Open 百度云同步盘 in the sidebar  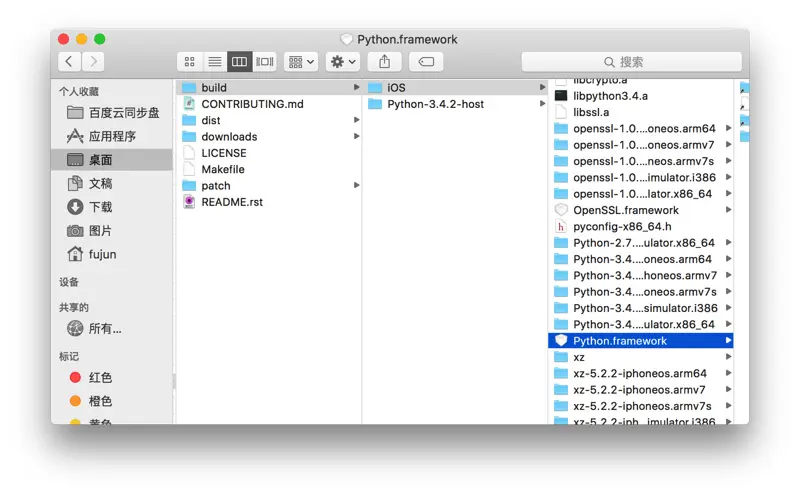pyautogui.click(x=113, y=113)
